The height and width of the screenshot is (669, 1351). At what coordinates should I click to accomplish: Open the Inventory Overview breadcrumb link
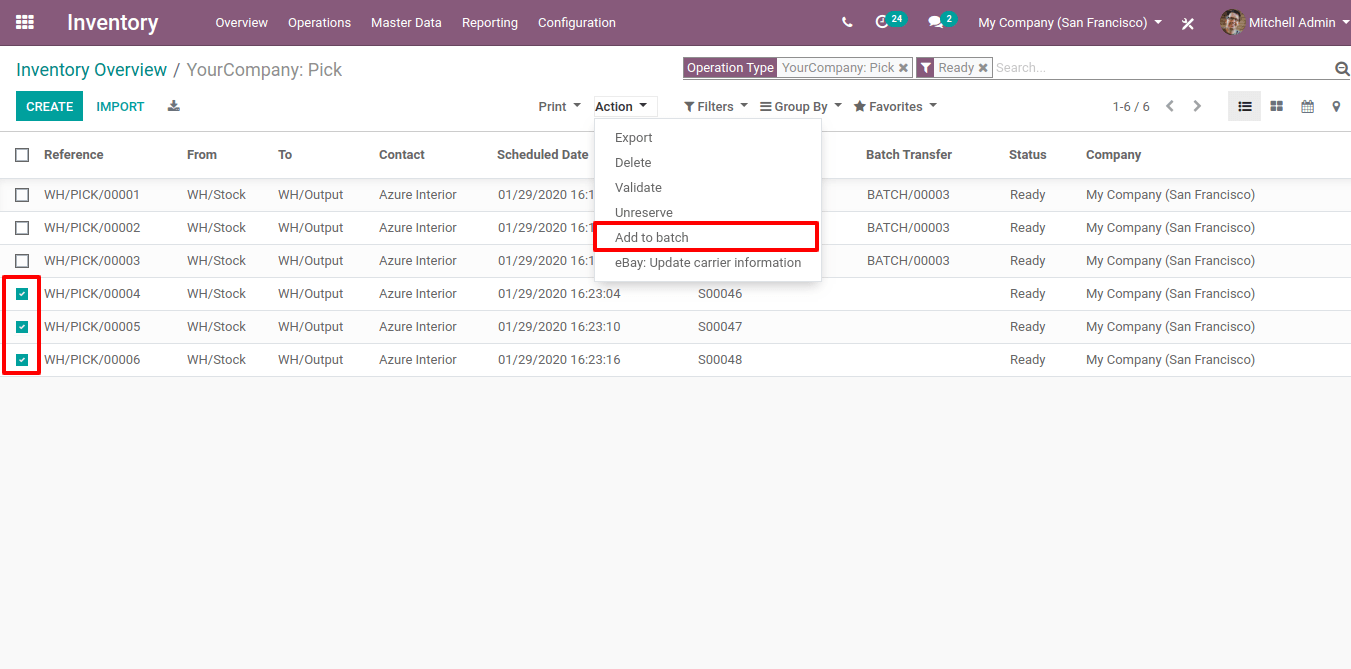91,69
